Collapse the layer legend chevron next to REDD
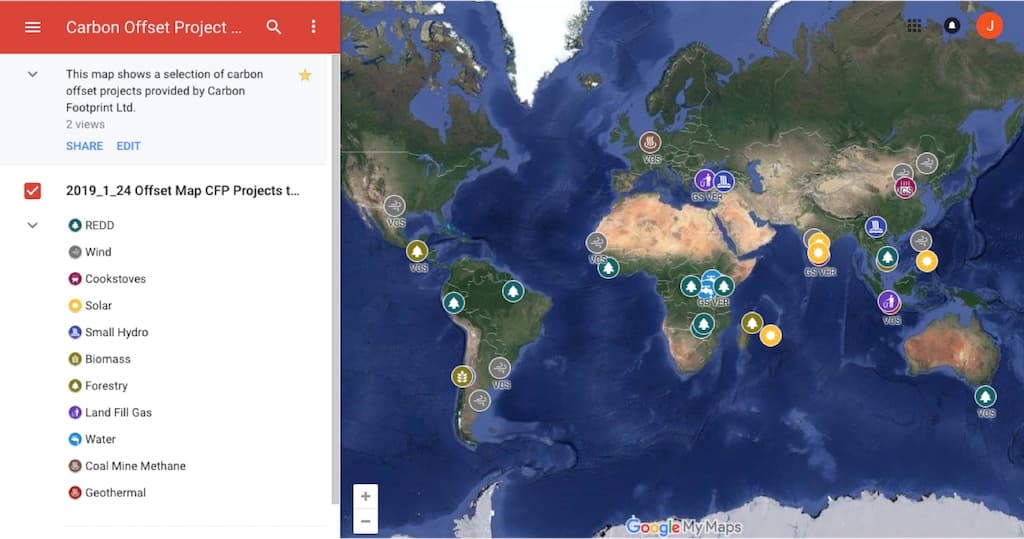The width and height of the screenshot is (1024, 539). click(x=33, y=225)
